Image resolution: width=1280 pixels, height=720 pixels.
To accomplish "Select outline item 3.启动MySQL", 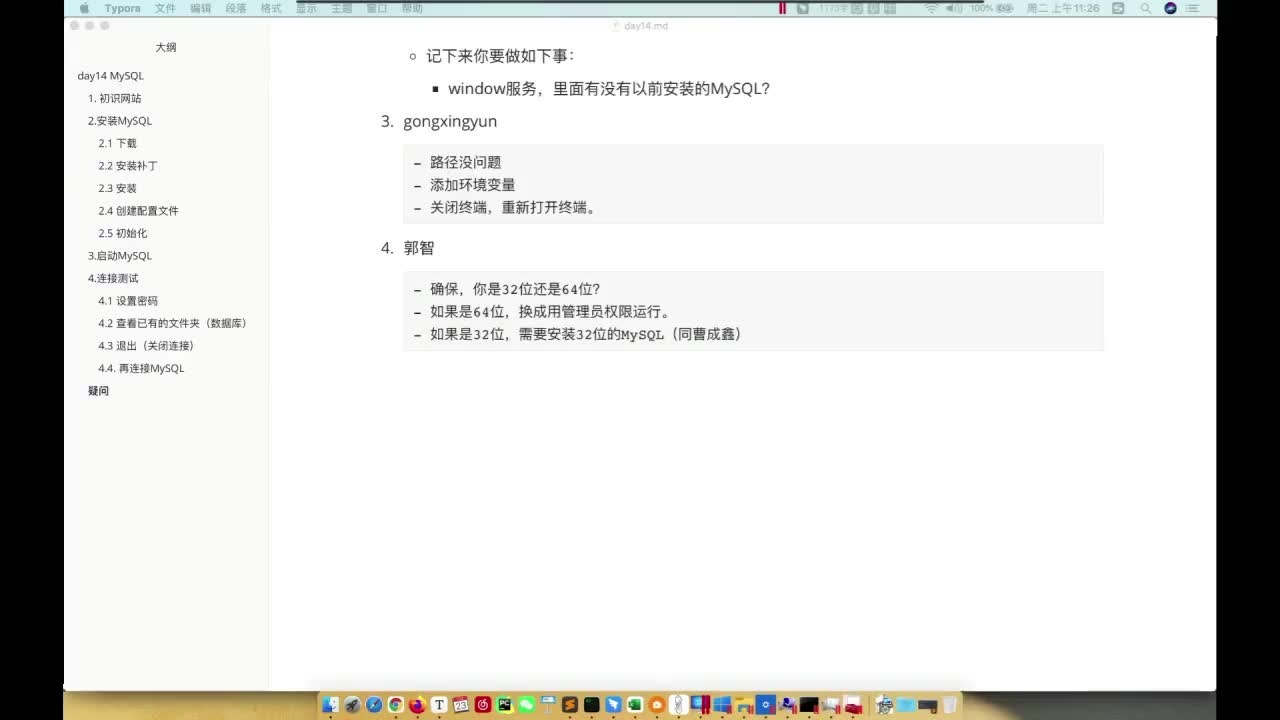I will (x=120, y=256).
